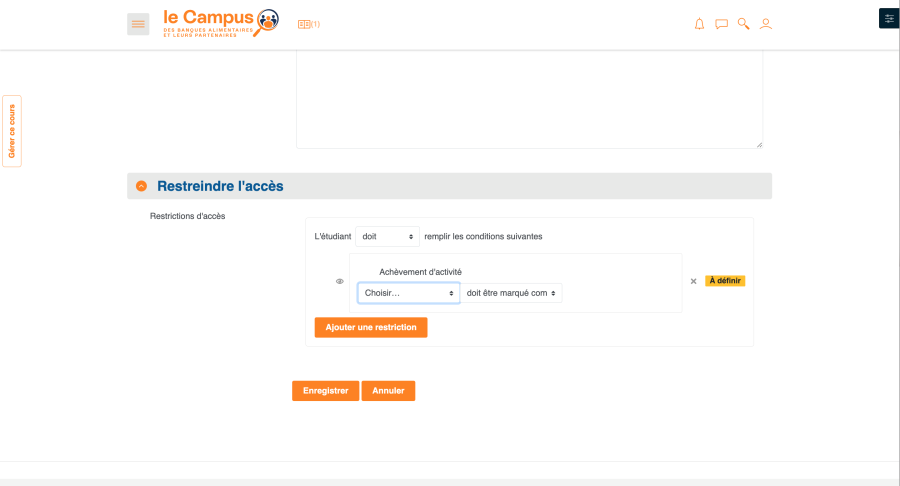Image resolution: width=900 pixels, height=486 pixels.
Task: Click "Ajouter une restriction" button
Action: [371, 328]
